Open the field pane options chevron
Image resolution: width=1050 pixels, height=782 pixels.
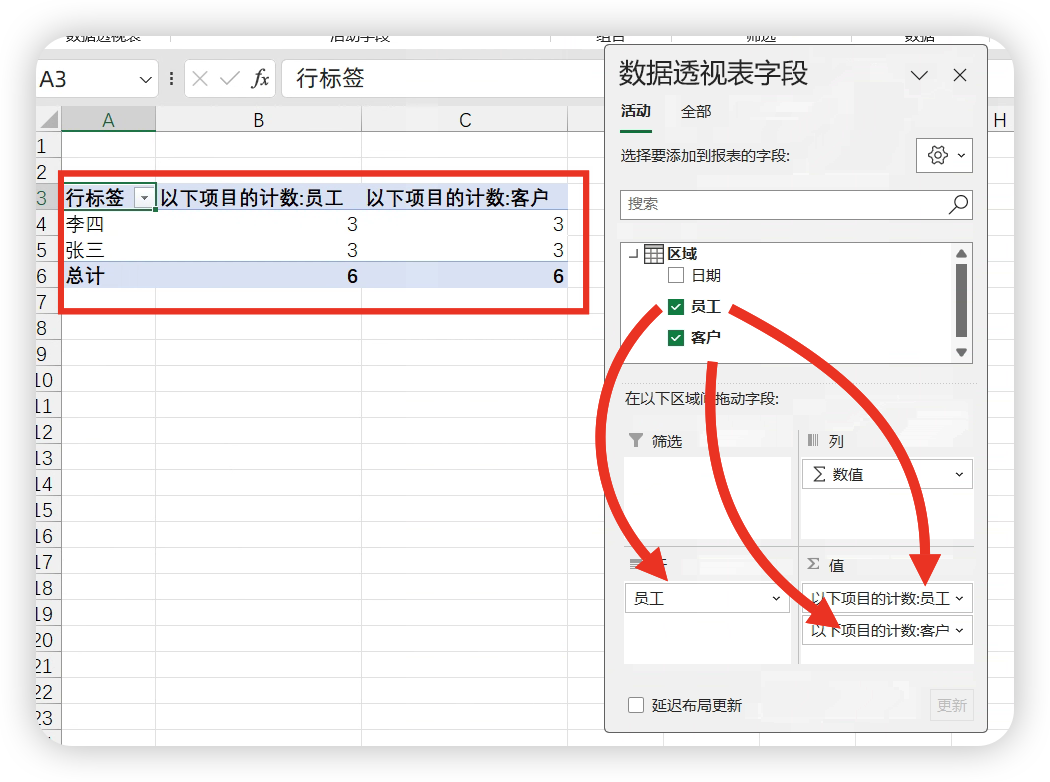point(919,75)
